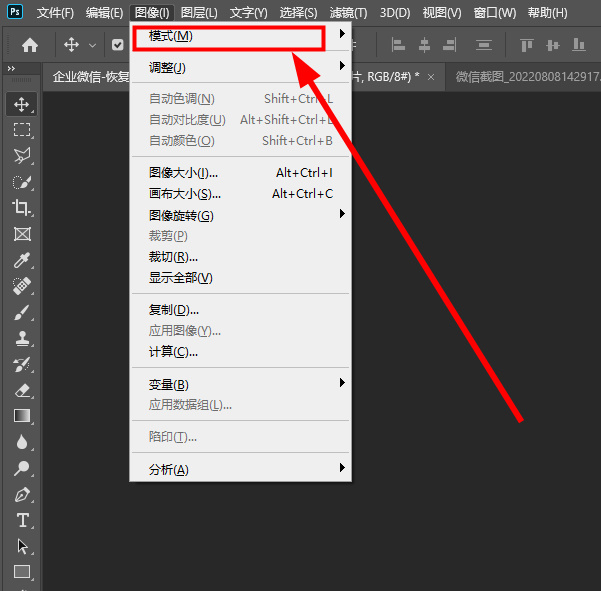The height and width of the screenshot is (591, 601).
Task: Select the History Brush tool
Action: 22,364
